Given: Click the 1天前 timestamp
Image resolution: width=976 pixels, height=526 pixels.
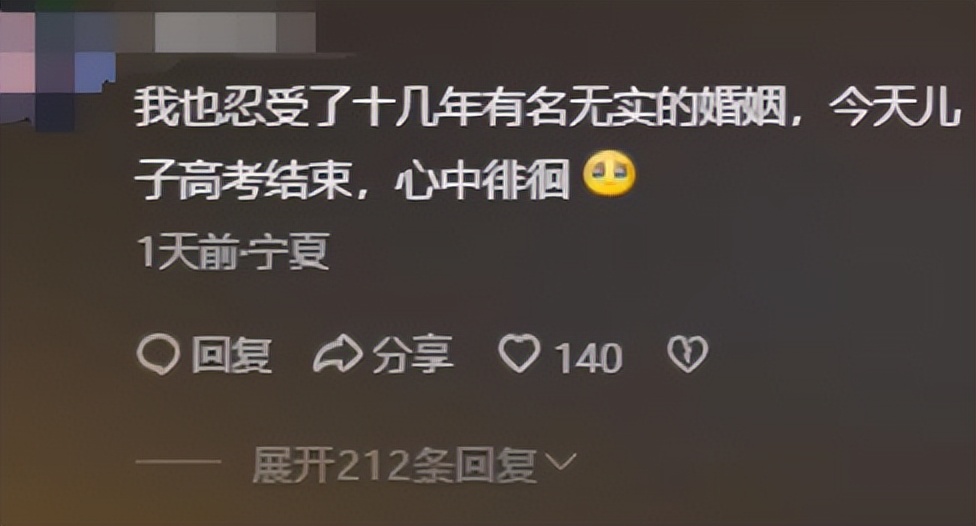Looking at the screenshot, I should coord(187,253).
